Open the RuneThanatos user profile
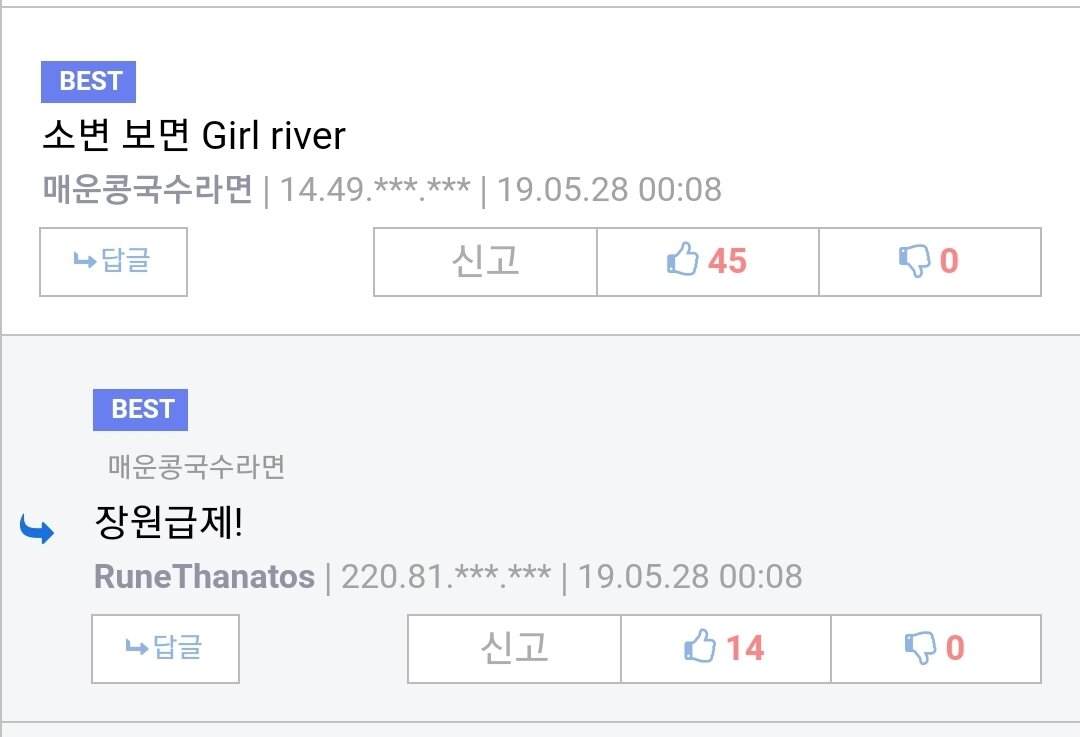Image resolution: width=1080 pixels, height=737 pixels. [204, 577]
